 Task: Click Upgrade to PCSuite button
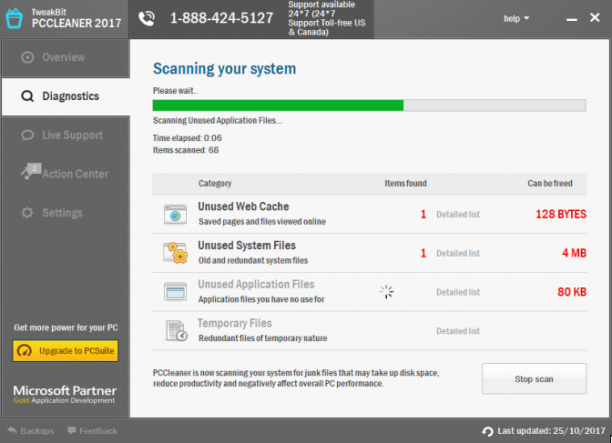click(x=66, y=350)
